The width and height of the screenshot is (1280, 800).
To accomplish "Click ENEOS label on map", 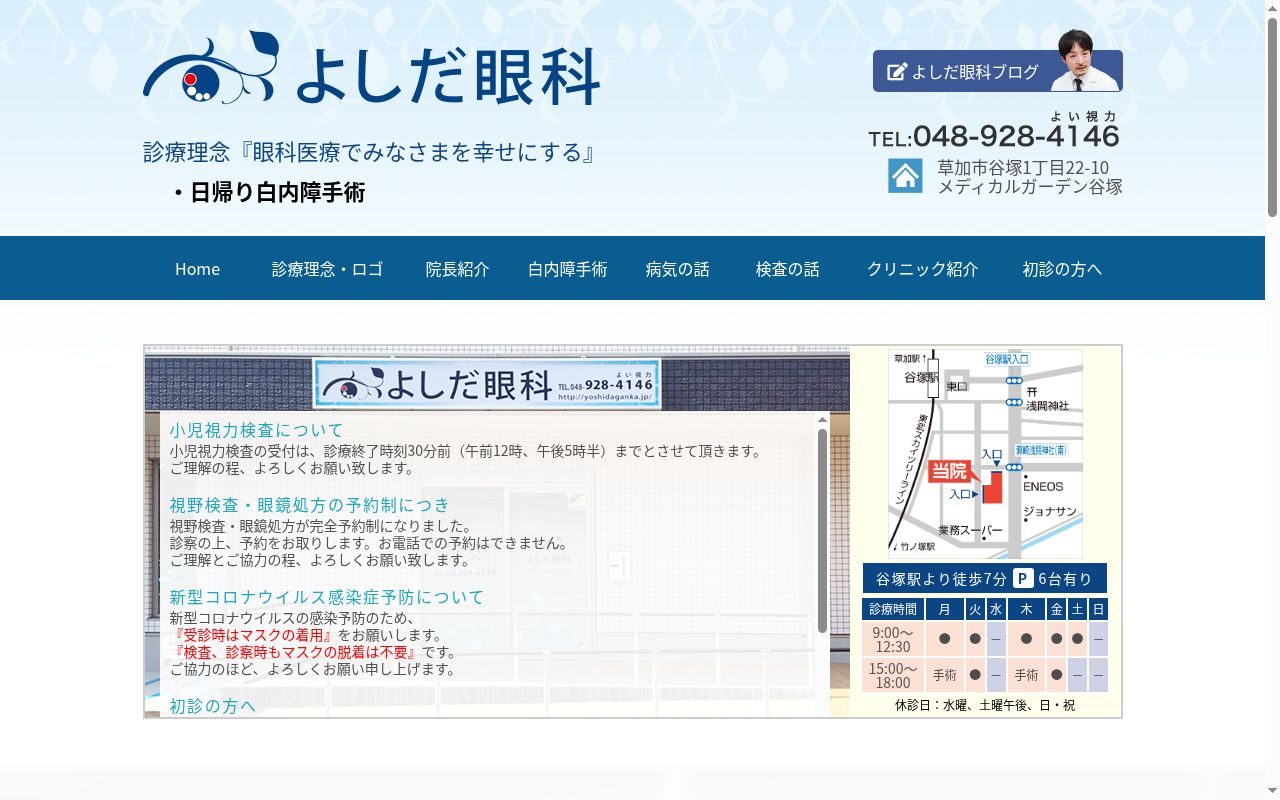I will click(1043, 486).
